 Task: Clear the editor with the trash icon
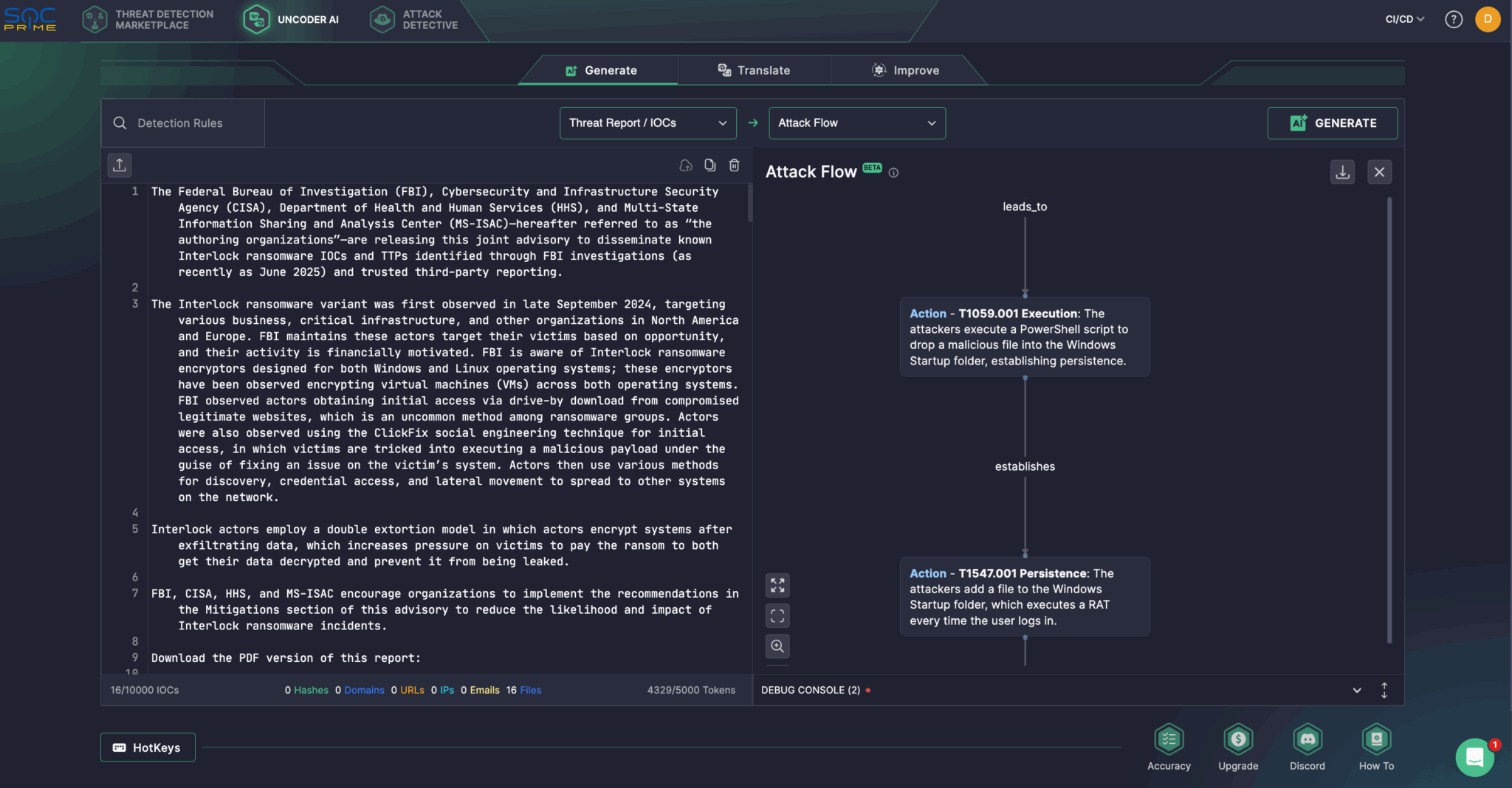(x=735, y=165)
